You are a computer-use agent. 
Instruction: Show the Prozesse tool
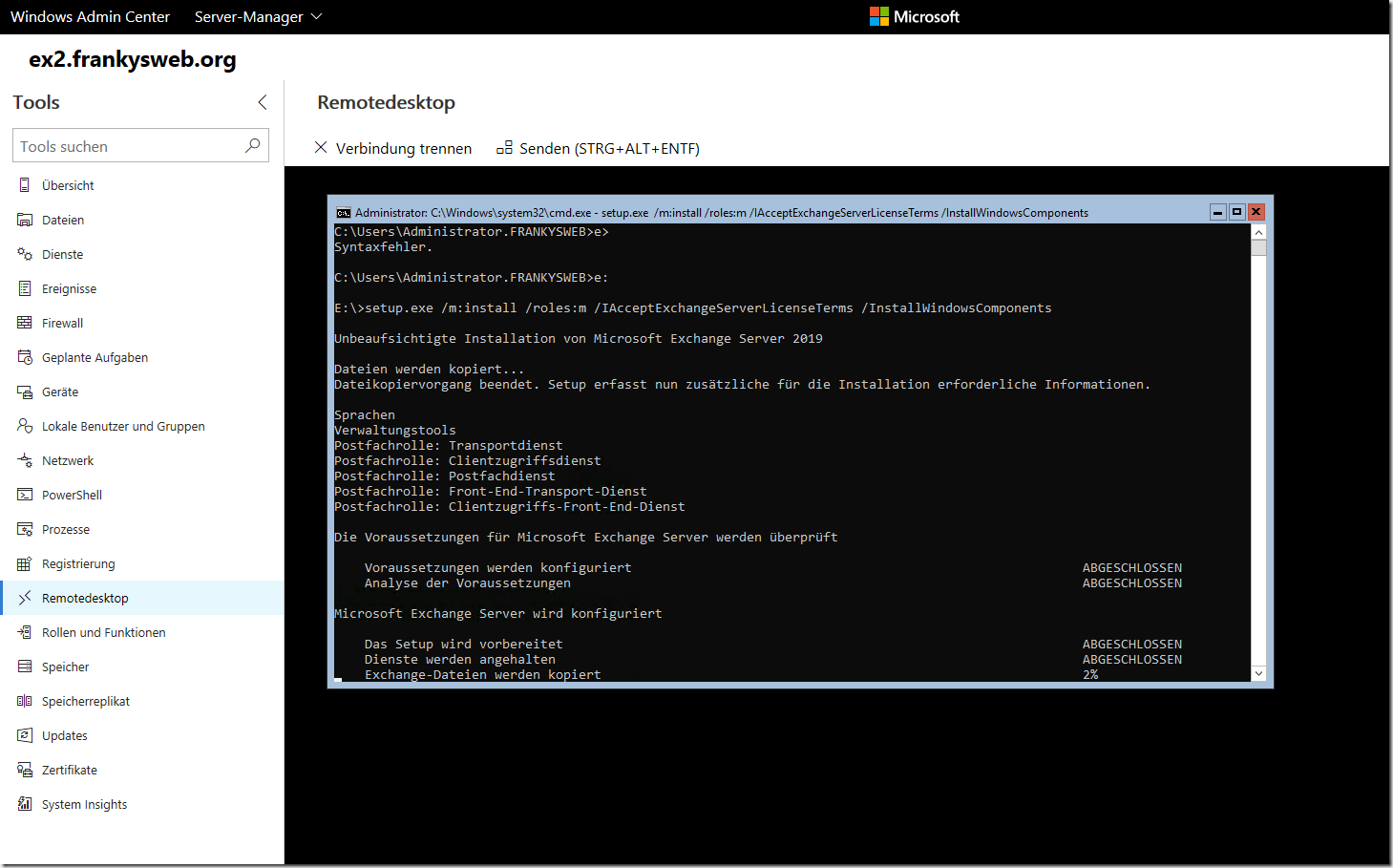[141, 529]
